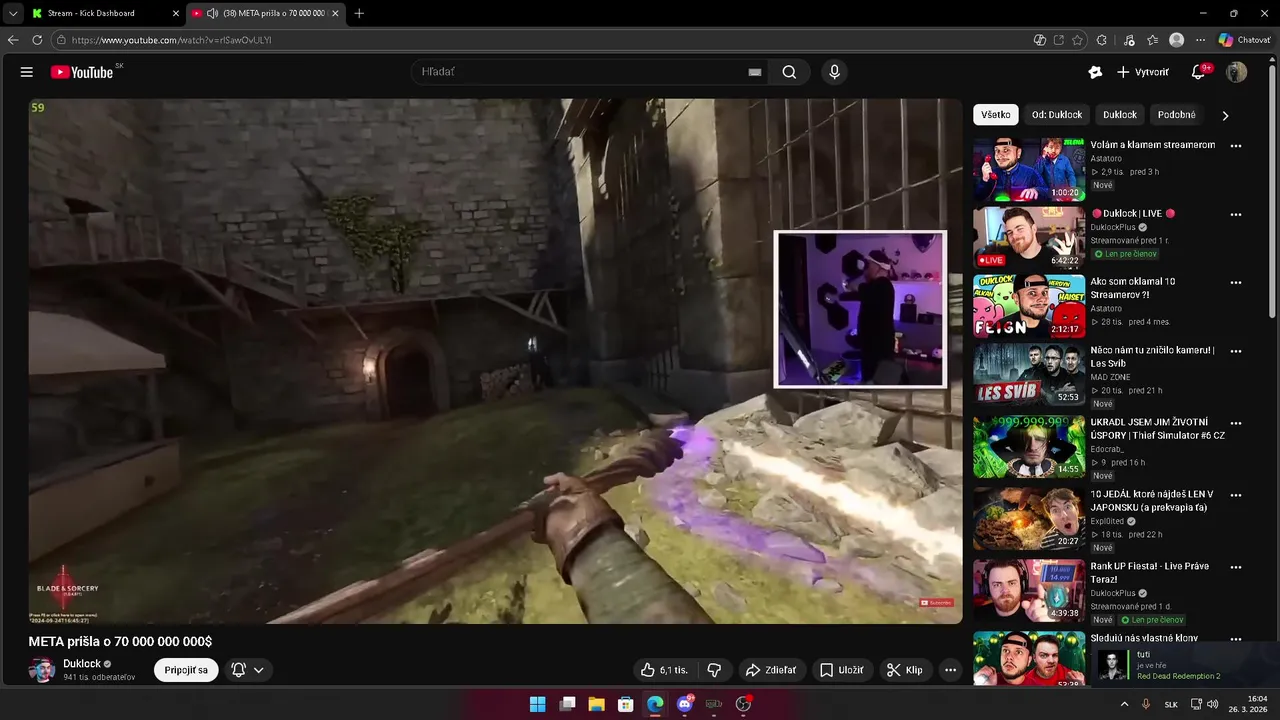Open Windows Start menu

click(x=537, y=704)
